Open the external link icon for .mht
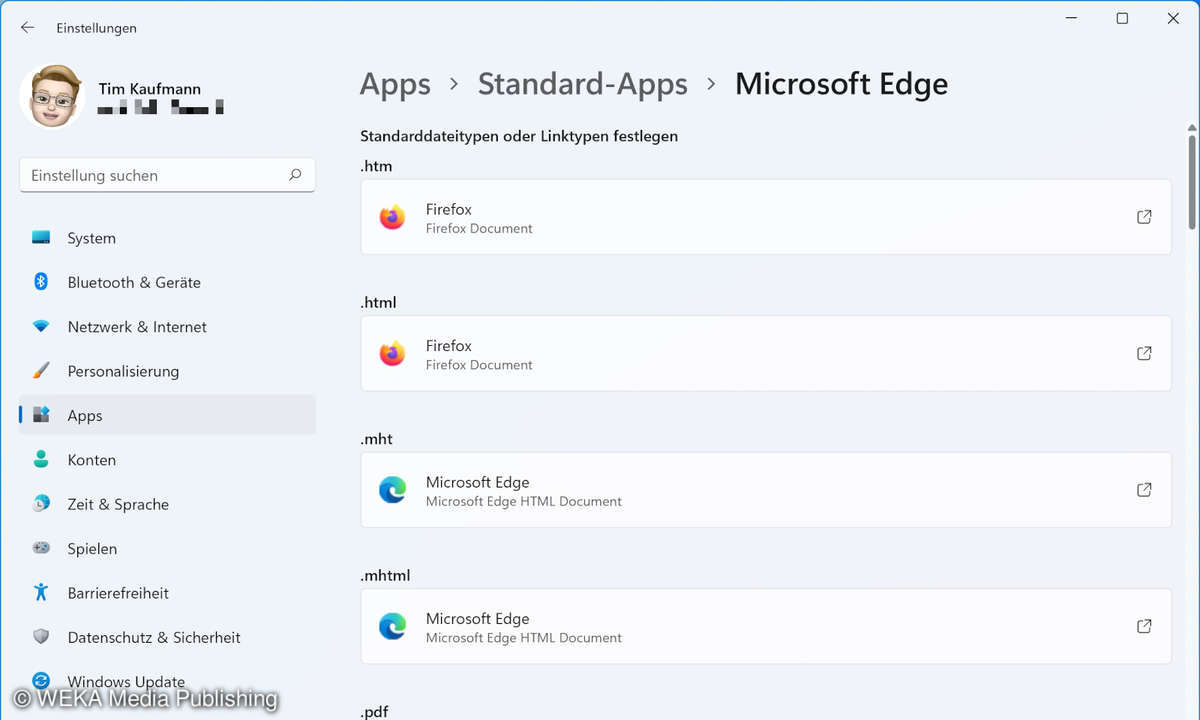Screen dimensions: 1200x720 click(x=1144, y=490)
